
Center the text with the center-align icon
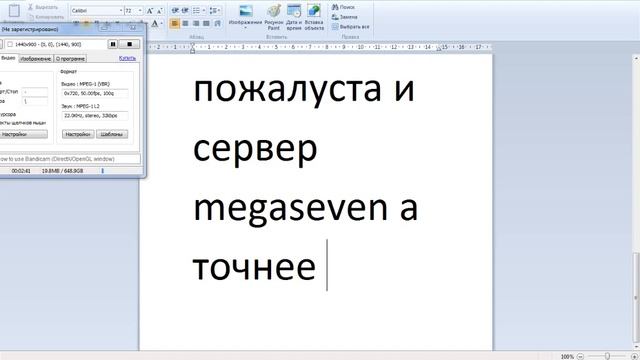[185, 24]
